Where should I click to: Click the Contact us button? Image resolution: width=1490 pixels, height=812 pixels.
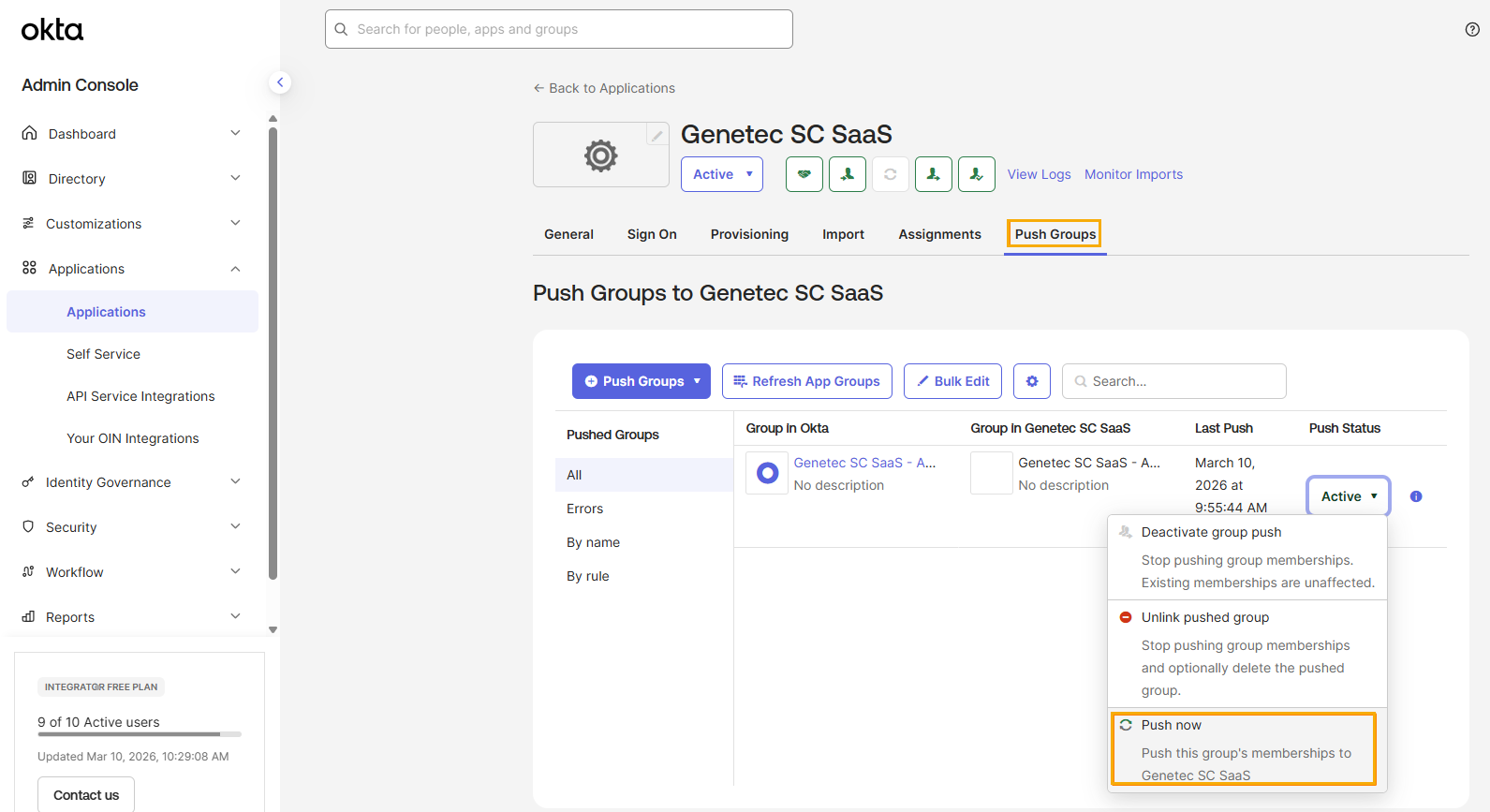(86, 794)
